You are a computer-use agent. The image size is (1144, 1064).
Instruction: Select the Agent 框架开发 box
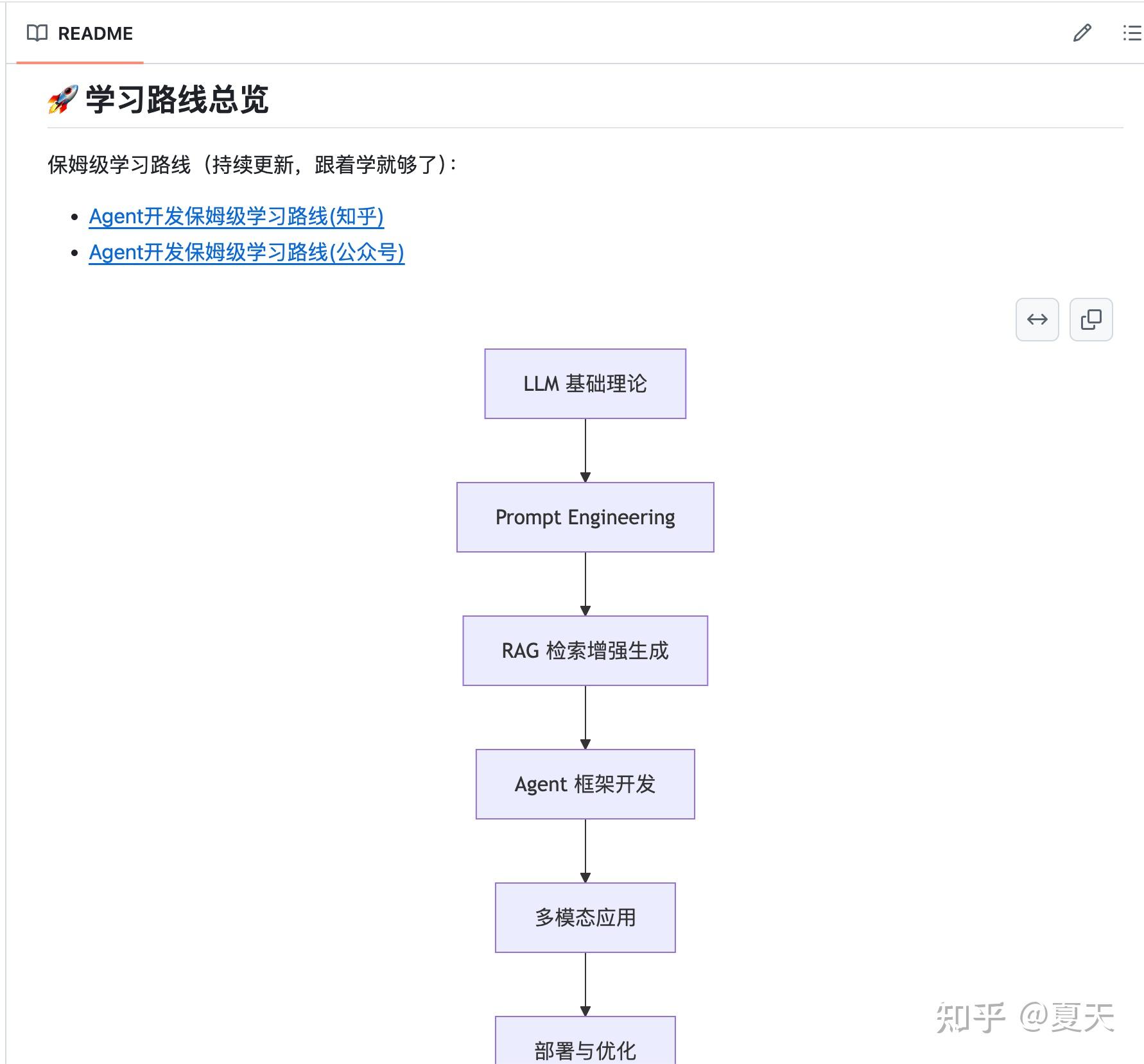coord(585,784)
